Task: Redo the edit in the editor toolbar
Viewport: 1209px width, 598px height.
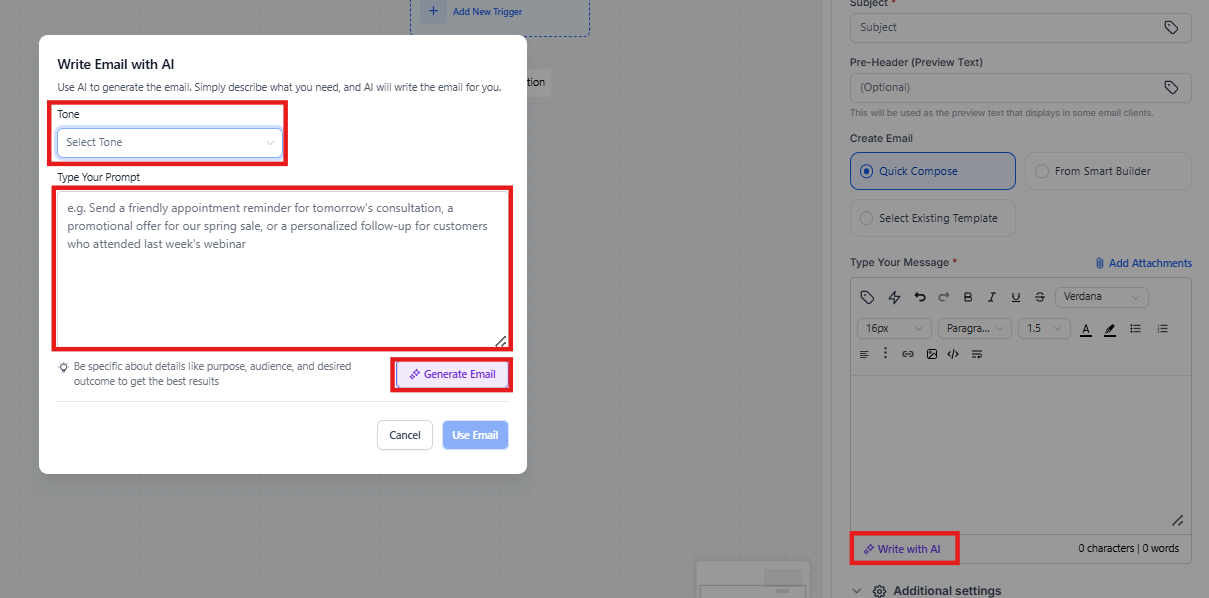Action: (x=943, y=297)
